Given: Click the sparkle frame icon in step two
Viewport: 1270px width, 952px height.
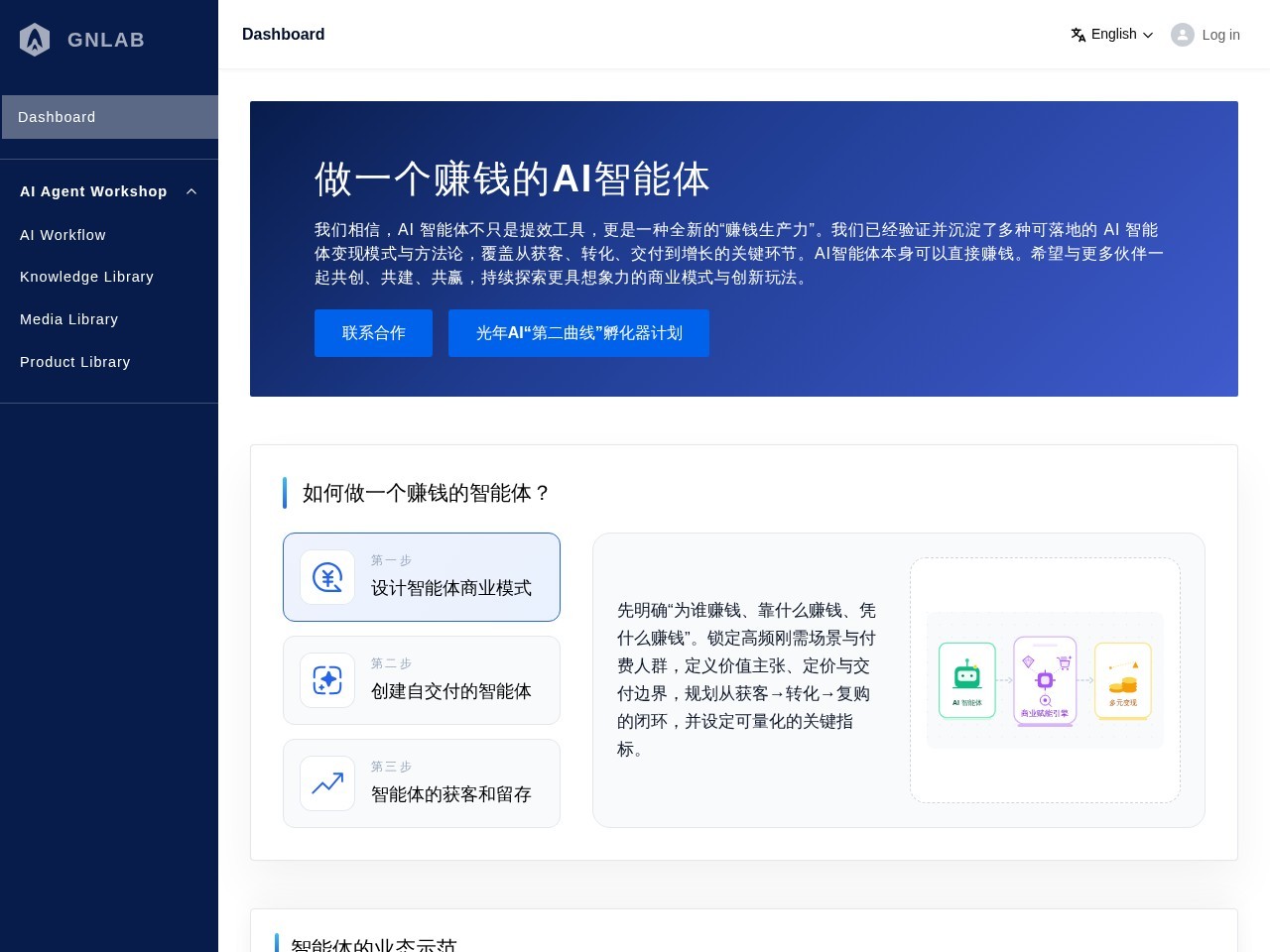Looking at the screenshot, I should (x=327, y=680).
